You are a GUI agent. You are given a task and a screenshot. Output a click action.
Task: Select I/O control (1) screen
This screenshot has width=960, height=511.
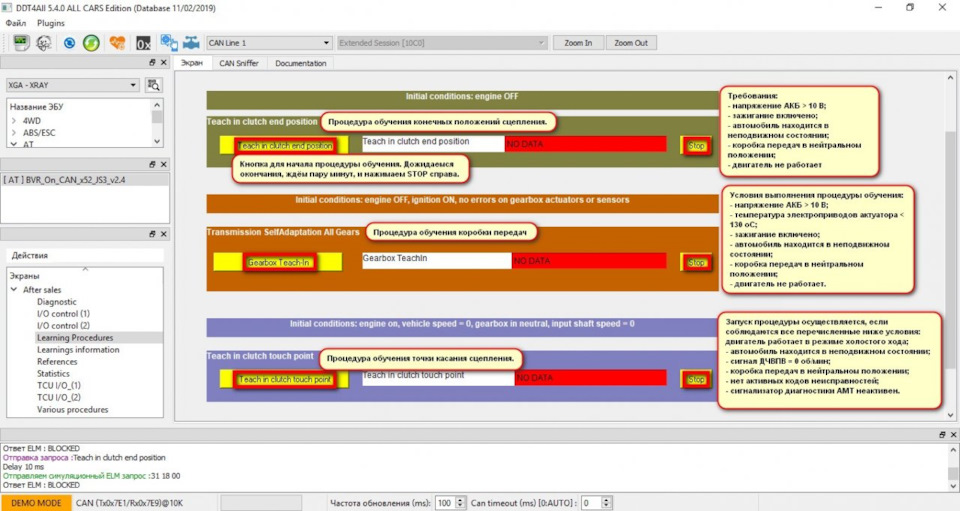pos(63,313)
